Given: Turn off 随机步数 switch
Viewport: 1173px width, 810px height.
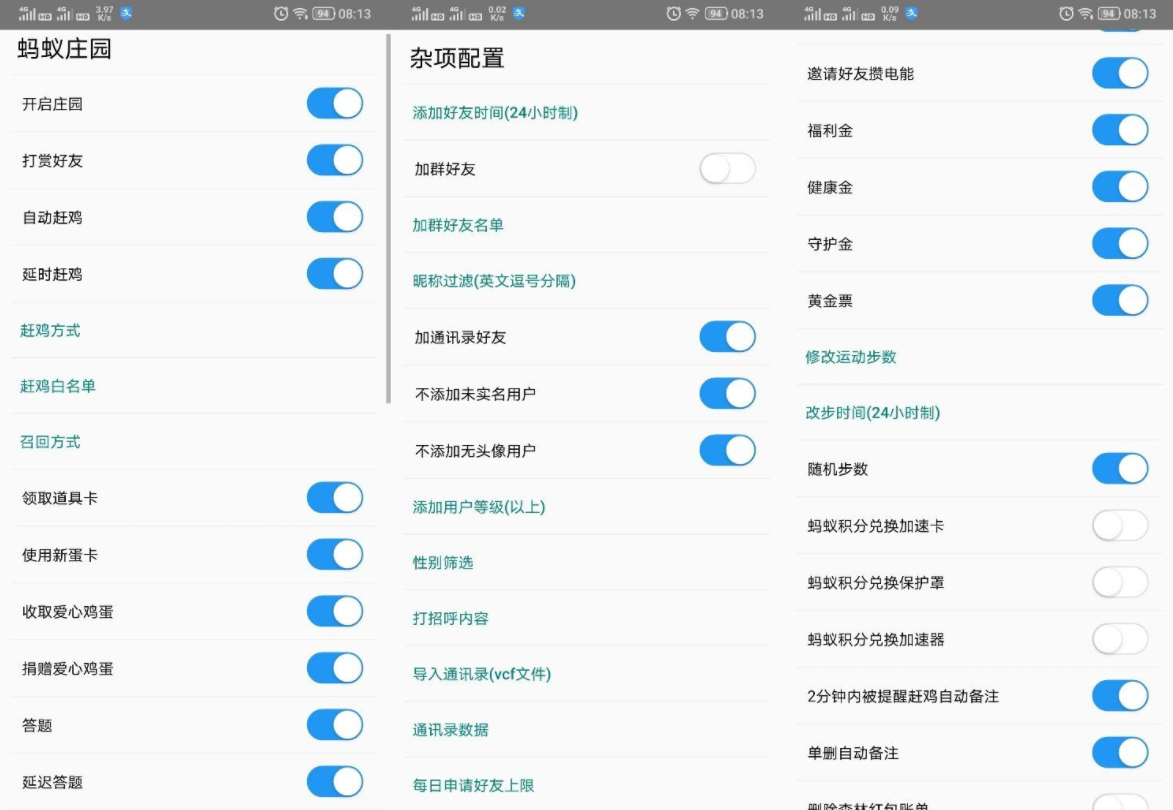Looking at the screenshot, I should (1121, 469).
